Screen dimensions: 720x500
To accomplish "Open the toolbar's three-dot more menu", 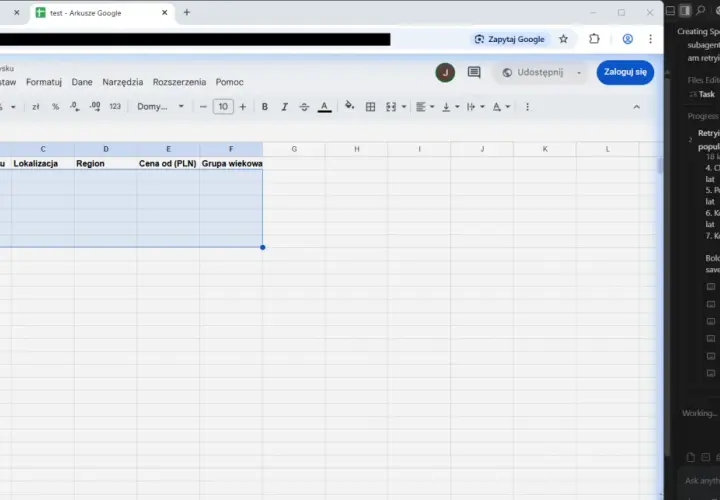I will click(527, 107).
